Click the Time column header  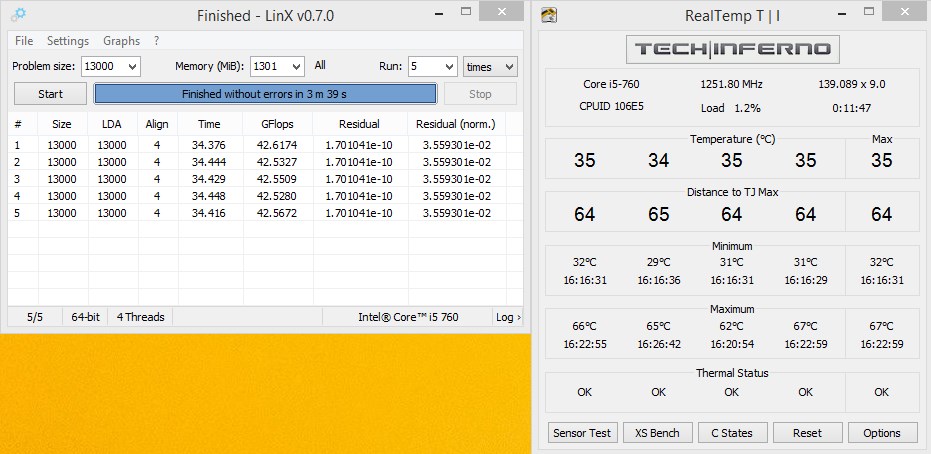(x=209, y=124)
